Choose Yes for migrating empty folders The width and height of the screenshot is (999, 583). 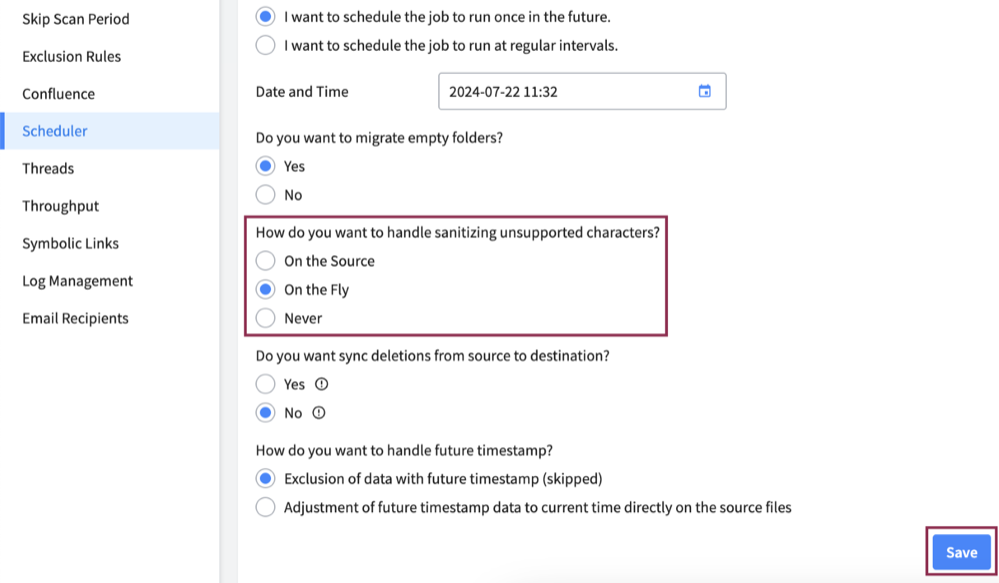point(265,166)
